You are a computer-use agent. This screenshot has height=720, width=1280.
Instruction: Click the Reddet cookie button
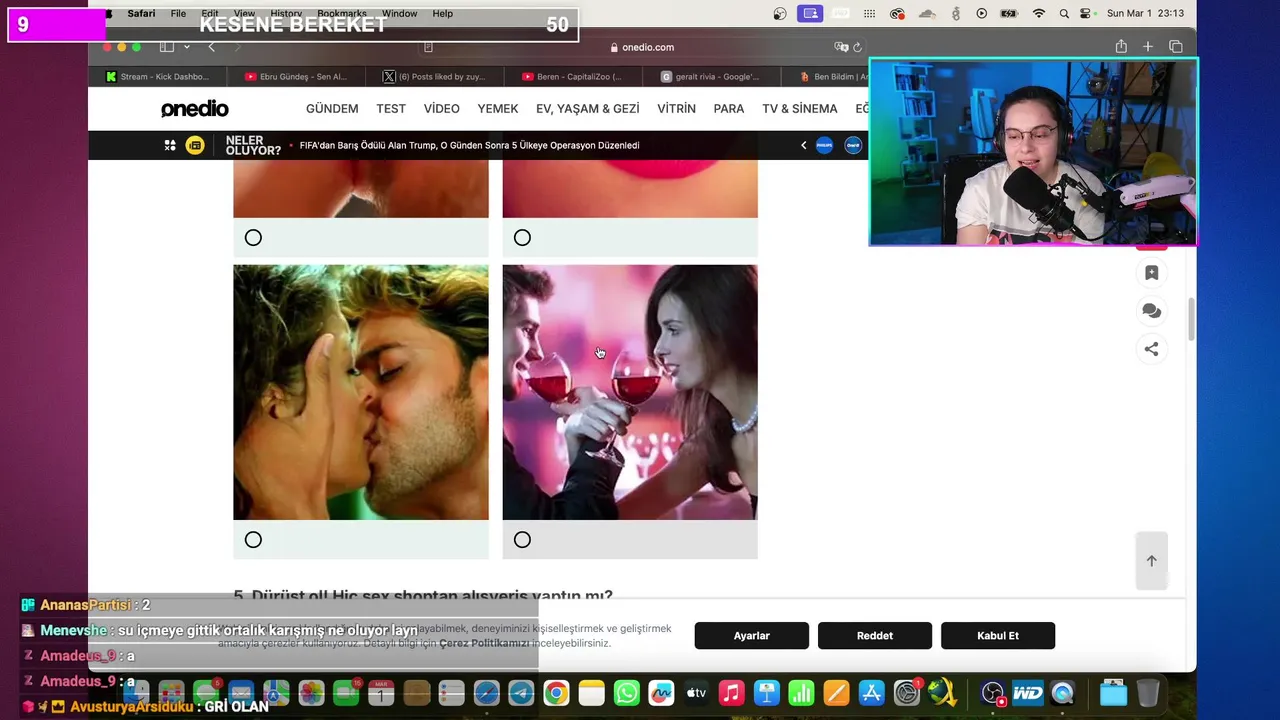pyautogui.click(x=875, y=636)
